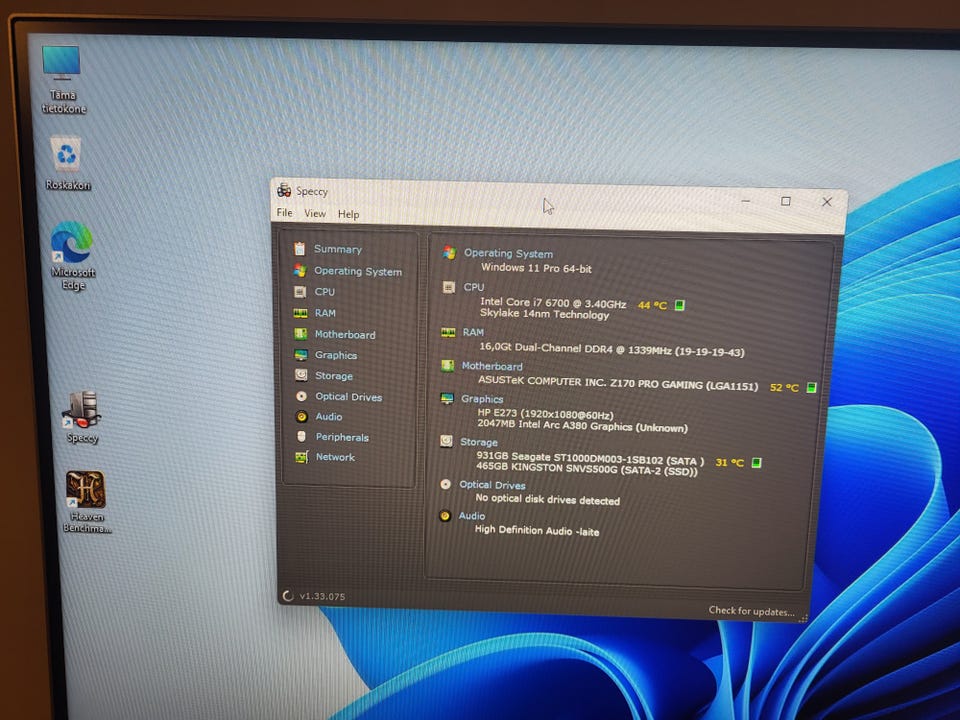Open the File menu
The height and width of the screenshot is (720, 960).
point(285,212)
